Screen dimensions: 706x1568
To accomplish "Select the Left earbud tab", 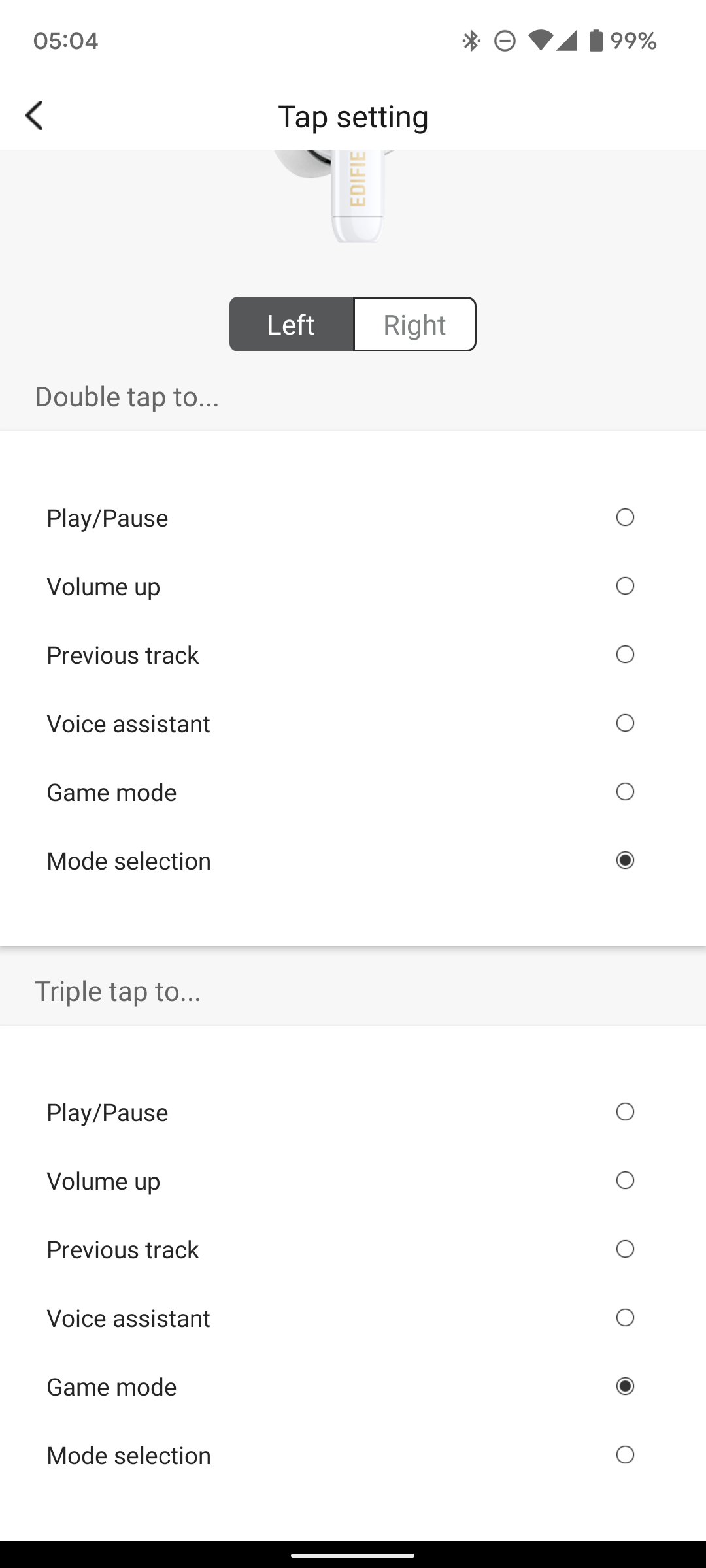I will 292,325.
